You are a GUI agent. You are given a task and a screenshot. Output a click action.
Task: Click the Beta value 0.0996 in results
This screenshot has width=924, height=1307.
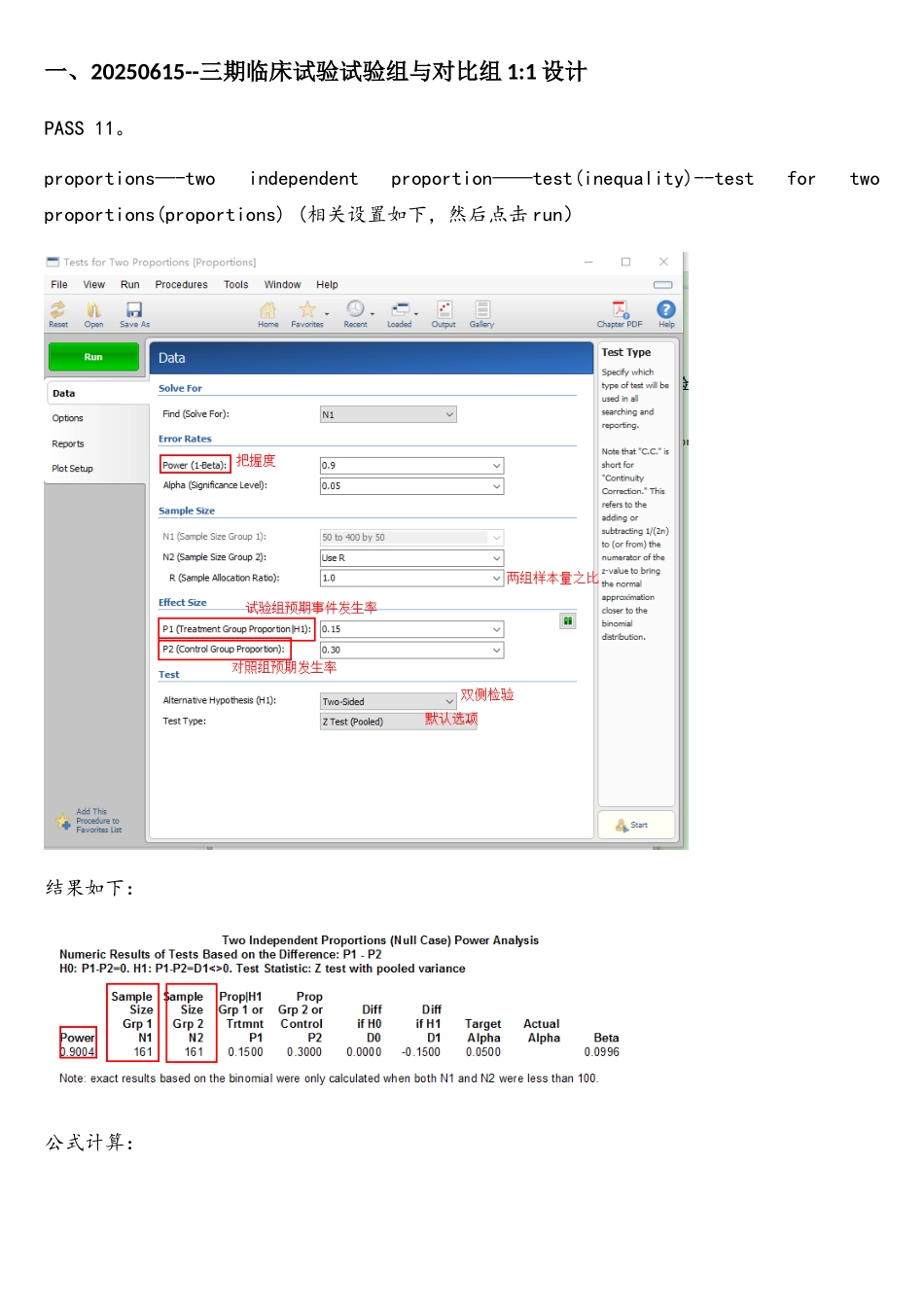tap(602, 1052)
